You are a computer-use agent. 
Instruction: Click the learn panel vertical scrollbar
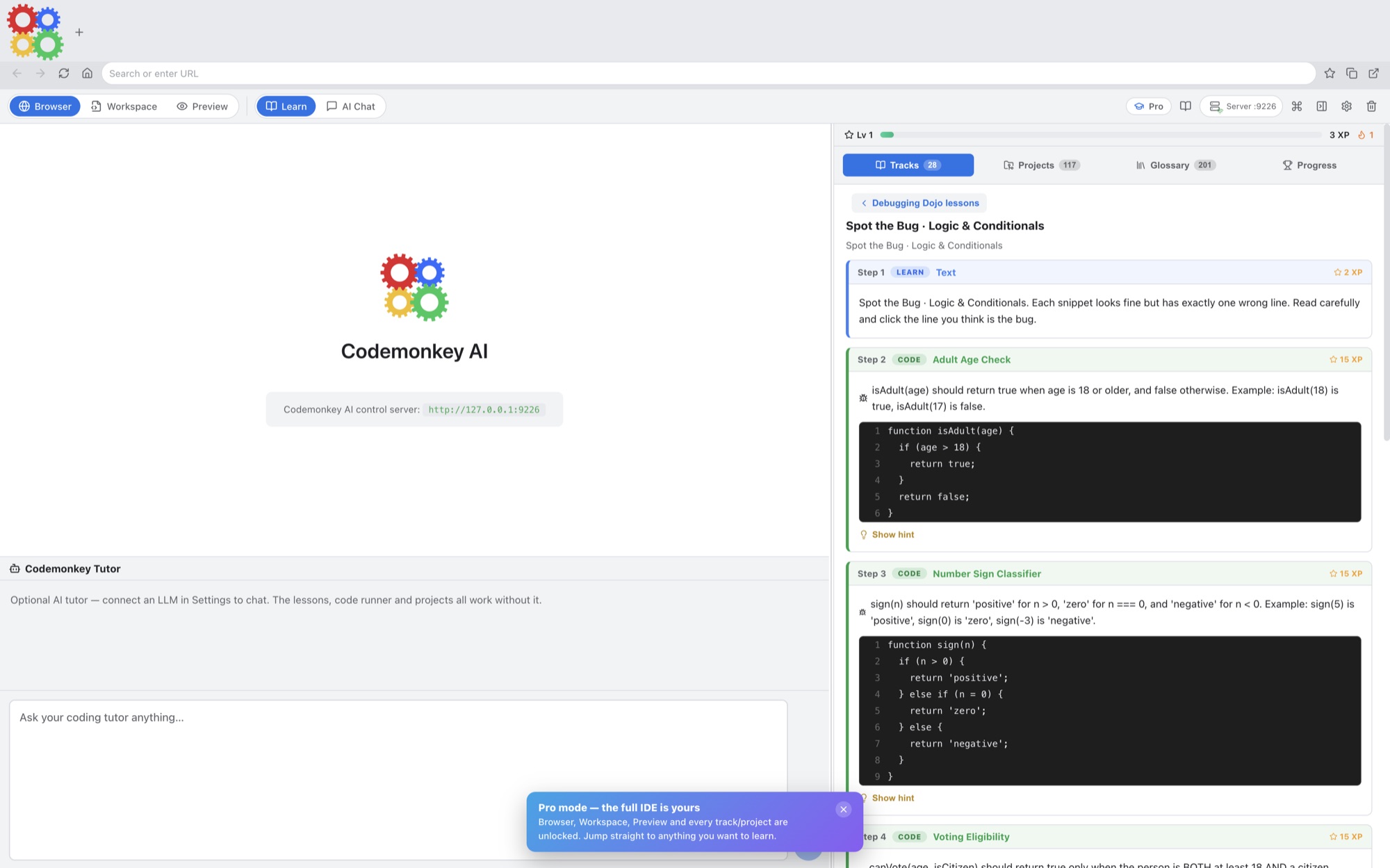[1386, 281]
